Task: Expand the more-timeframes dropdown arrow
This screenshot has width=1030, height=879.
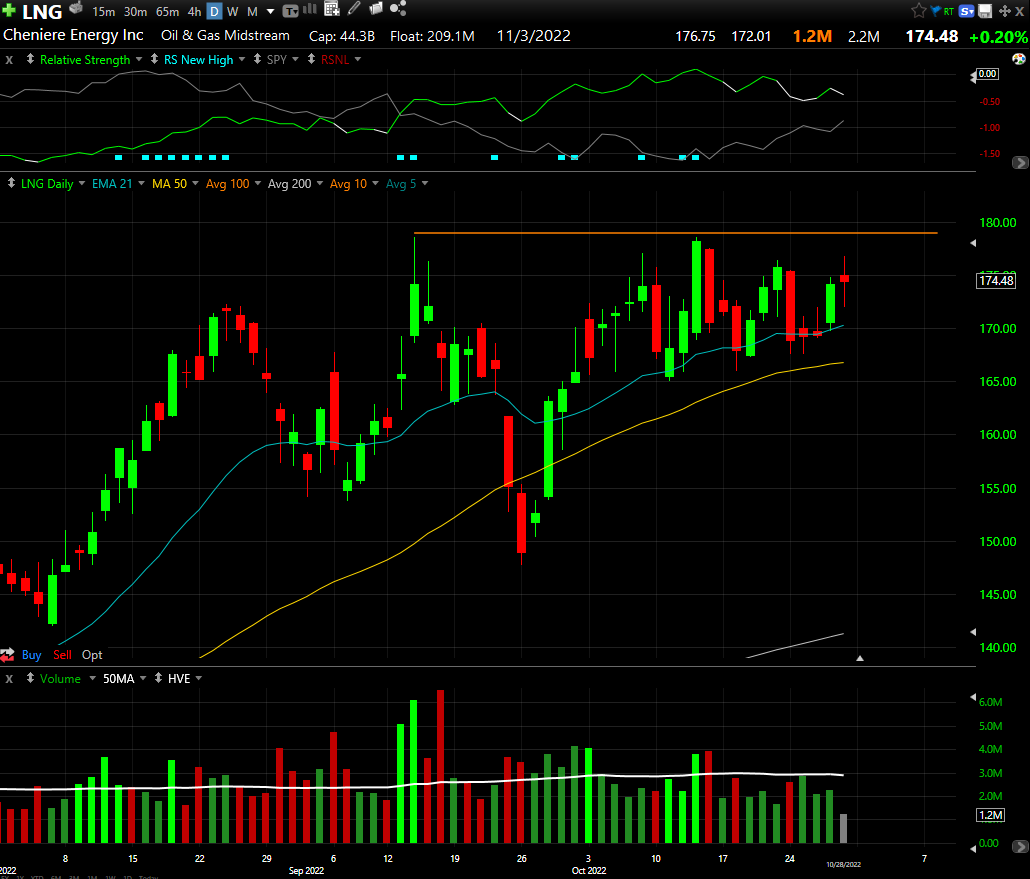Action: (x=271, y=12)
